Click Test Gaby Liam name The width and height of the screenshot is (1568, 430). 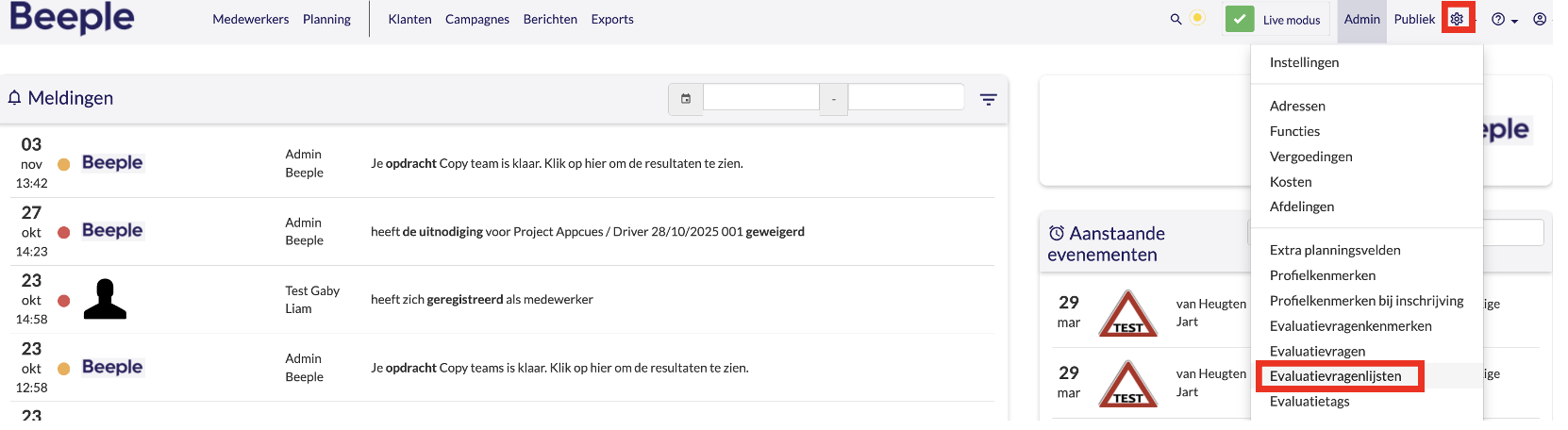click(x=312, y=300)
